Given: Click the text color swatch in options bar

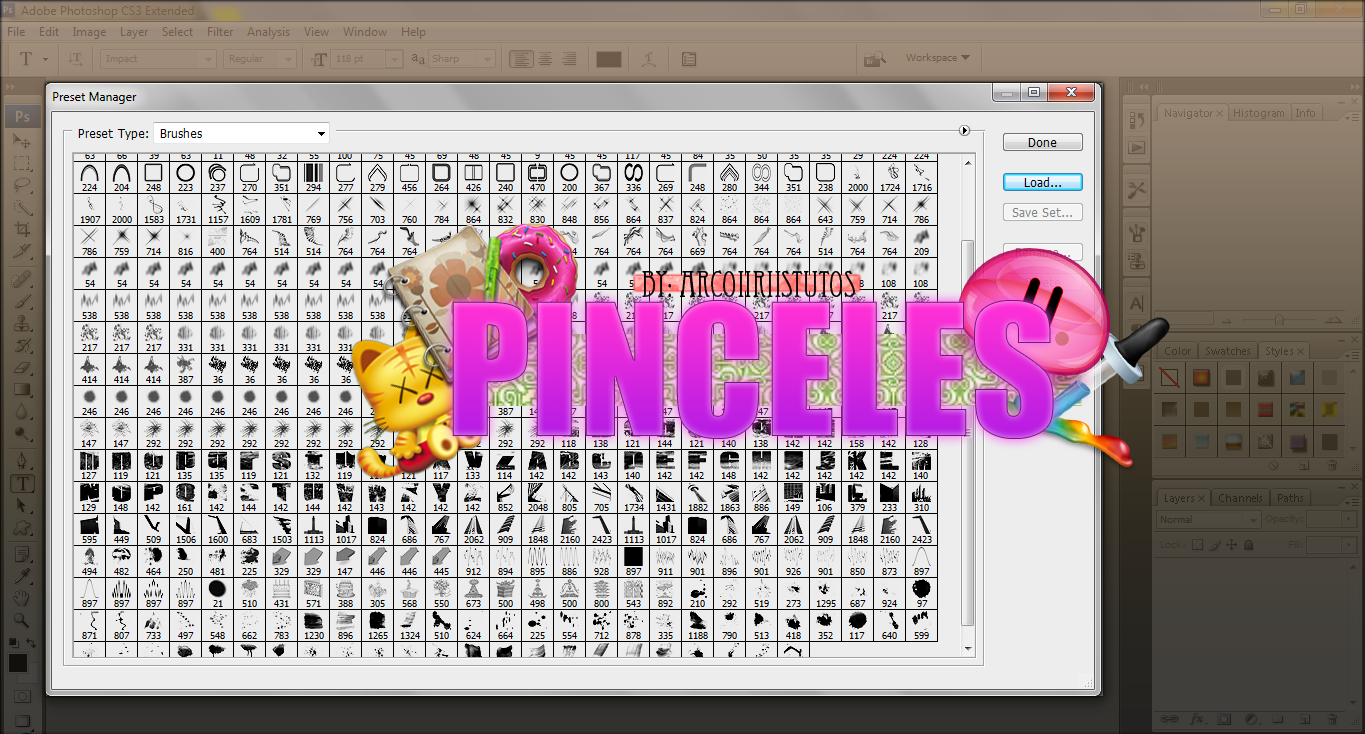Looking at the screenshot, I should [609, 59].
